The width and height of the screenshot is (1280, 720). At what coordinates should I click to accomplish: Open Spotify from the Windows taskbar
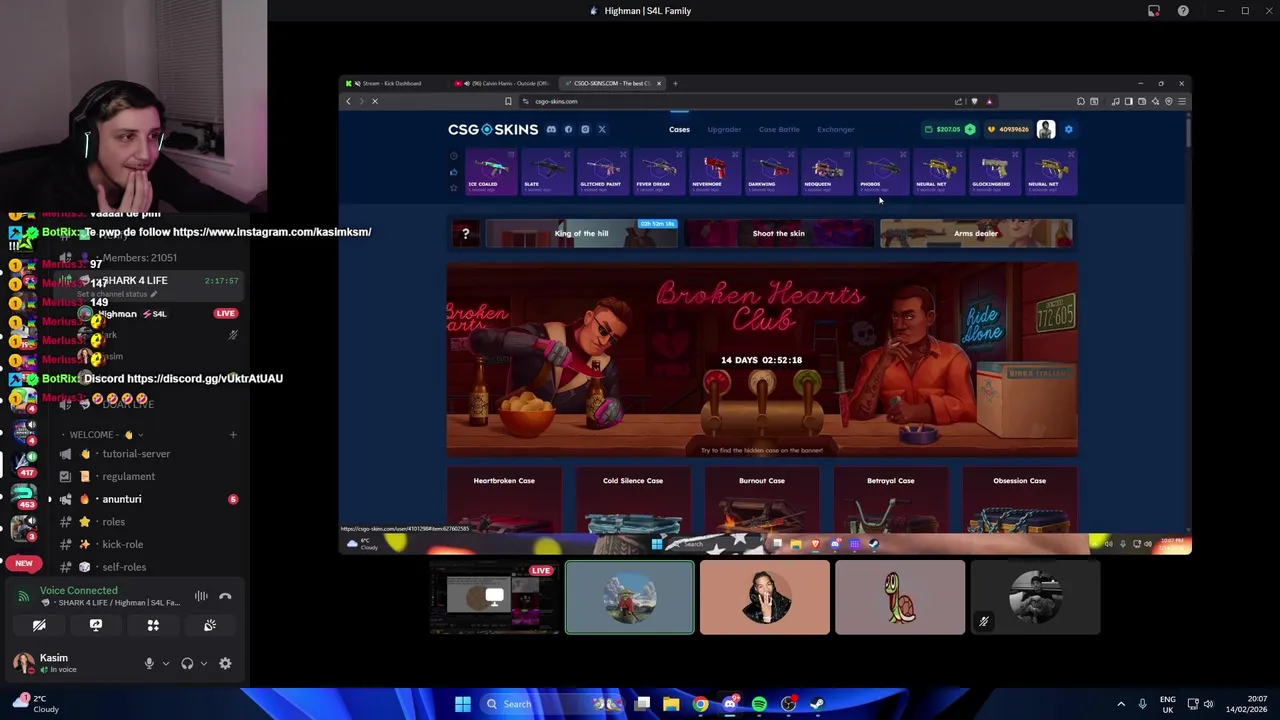coord(759,704)
